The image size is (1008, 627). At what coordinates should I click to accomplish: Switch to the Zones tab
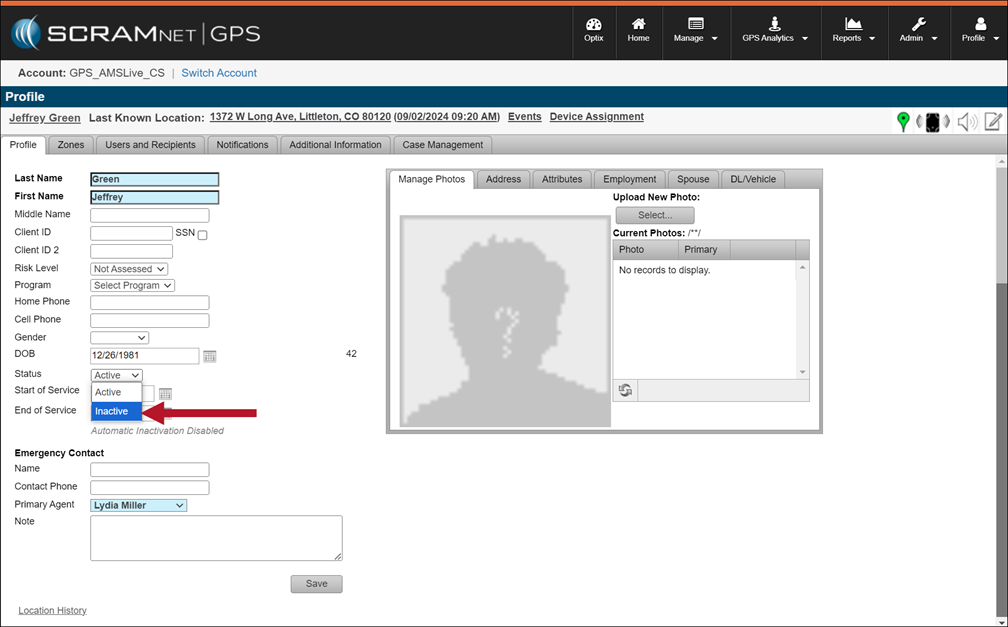[x=70, y=145]
